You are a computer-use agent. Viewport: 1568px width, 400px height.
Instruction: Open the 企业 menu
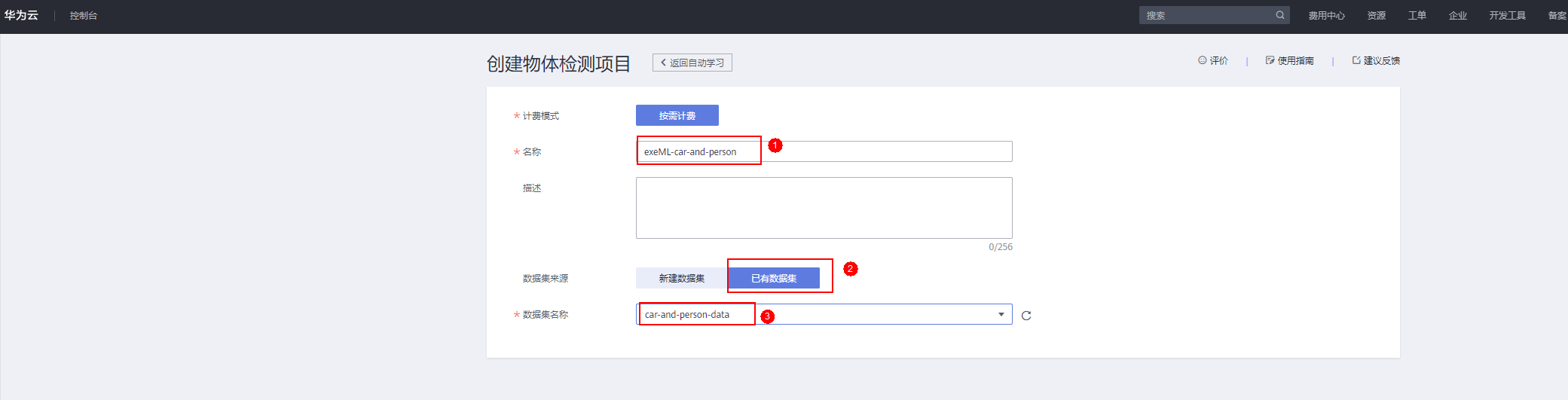[1457, 15]
